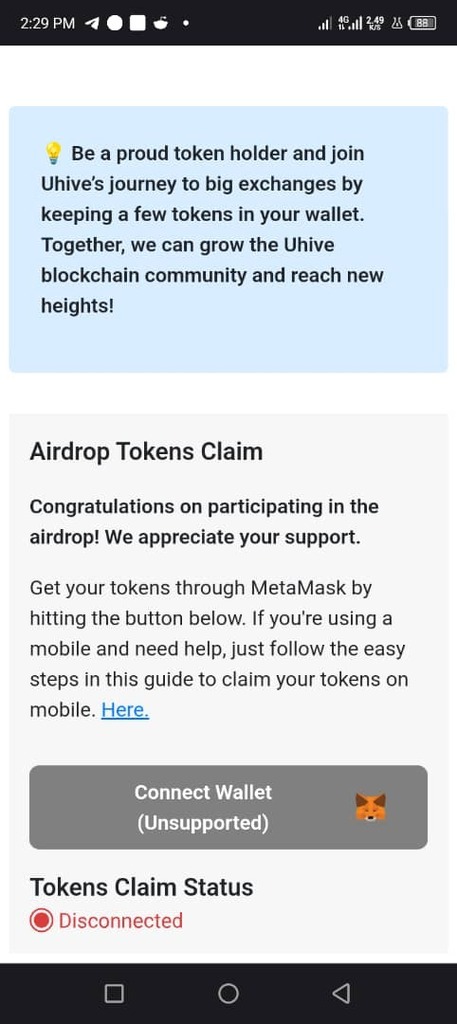The width and height of the screenshot is (457, 1024).
Task: Tap the MetaMask fox icon
Action: pyautogui.click(x=370, y=807)
